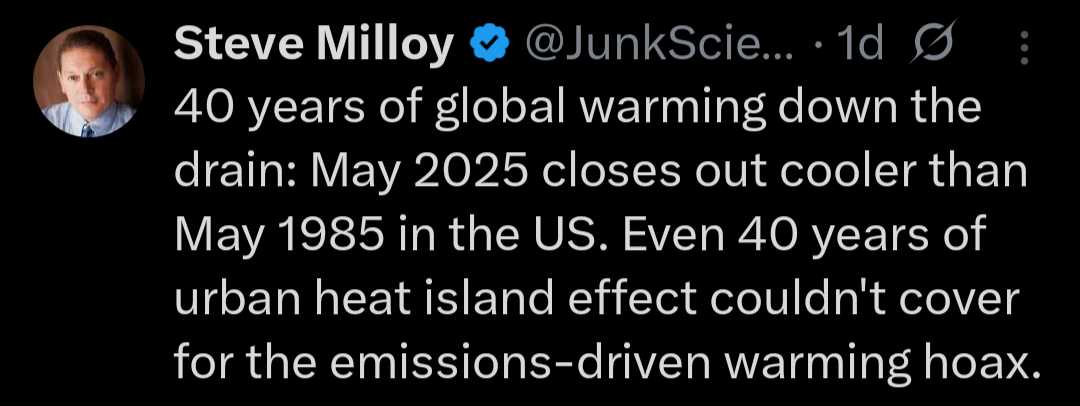Open Steve Milloy's profile picture
Viewport: 1080px width, 406px height.
point(89,81)
